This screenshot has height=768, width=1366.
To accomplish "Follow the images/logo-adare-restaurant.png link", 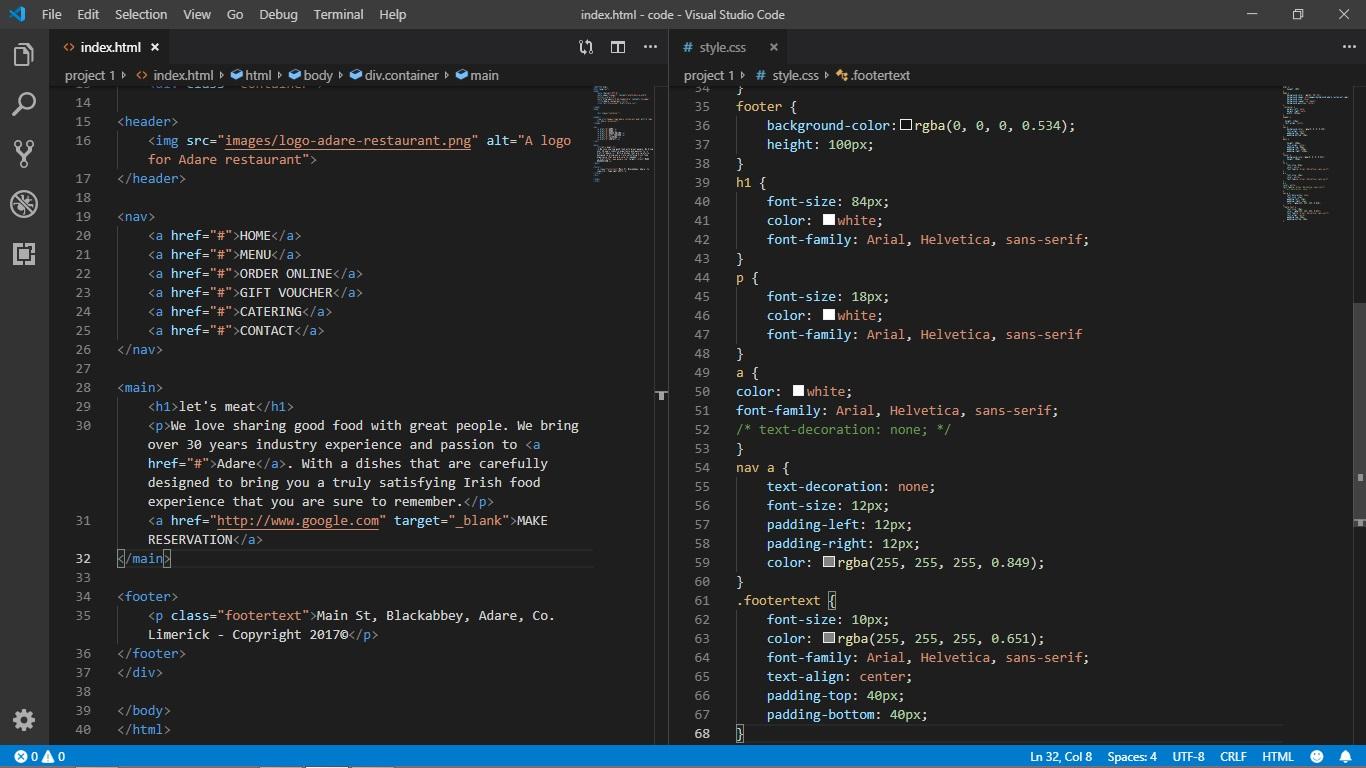I will (347, 140).
